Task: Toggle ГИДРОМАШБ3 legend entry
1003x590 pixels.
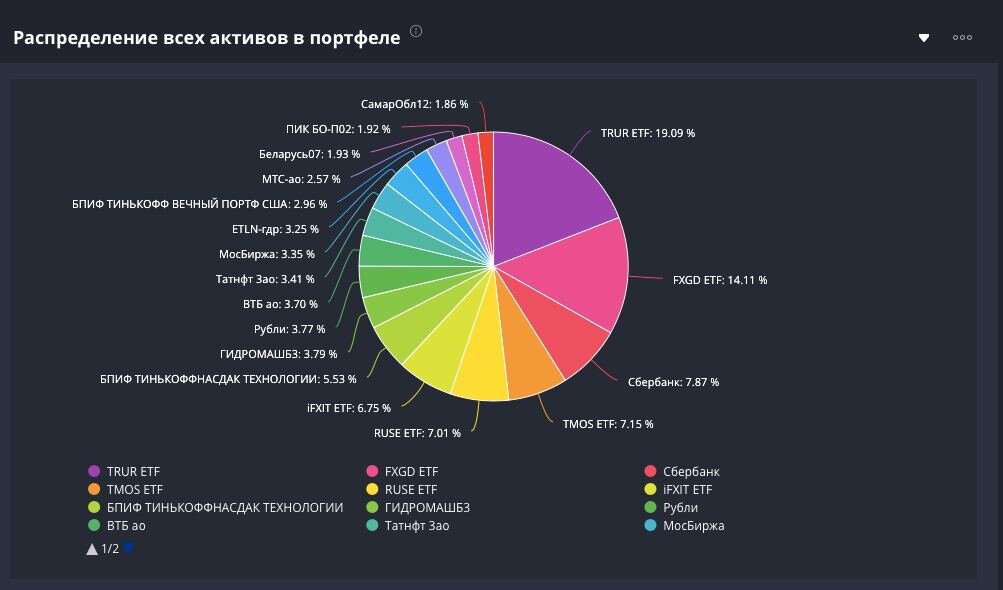Action: tap(418, 507)
